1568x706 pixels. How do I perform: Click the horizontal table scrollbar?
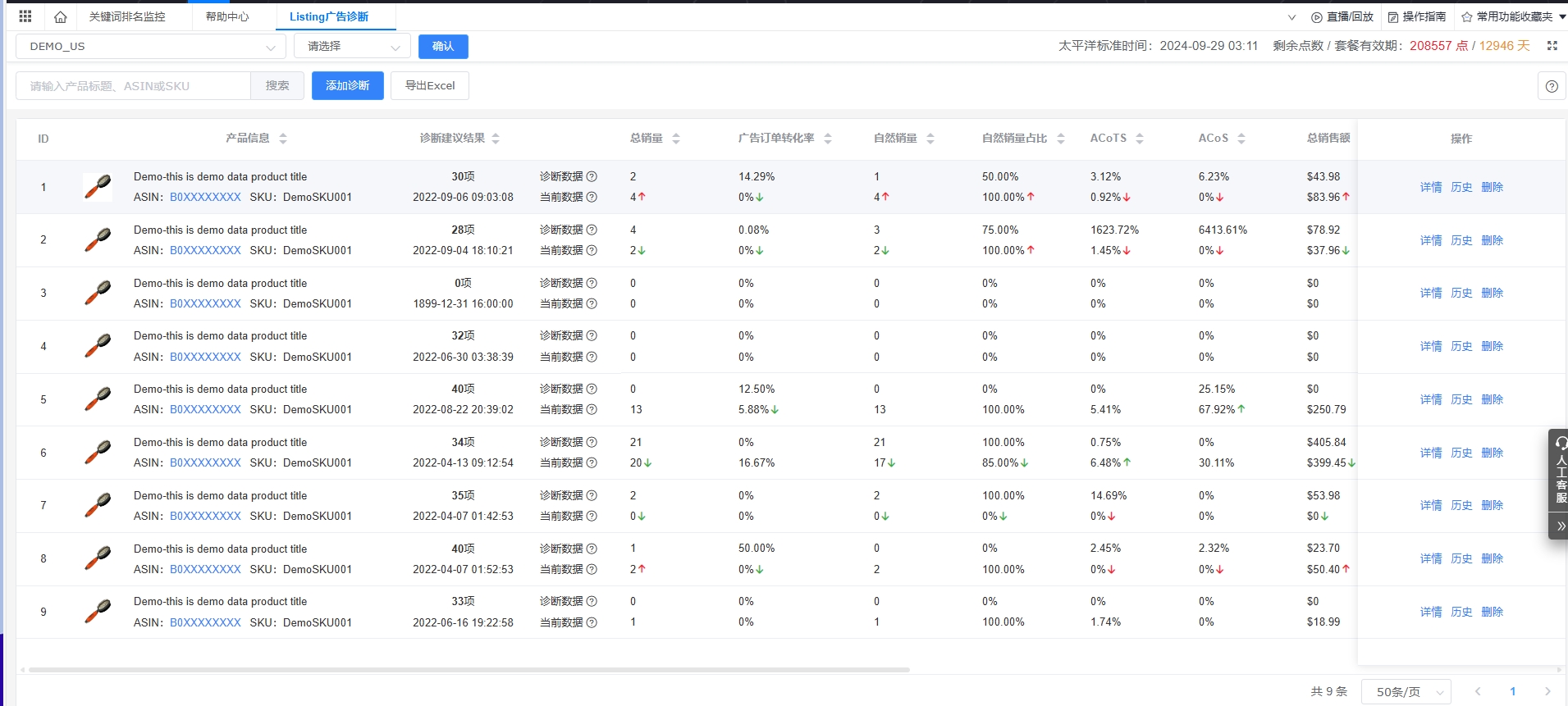click(x=468, y=670)
